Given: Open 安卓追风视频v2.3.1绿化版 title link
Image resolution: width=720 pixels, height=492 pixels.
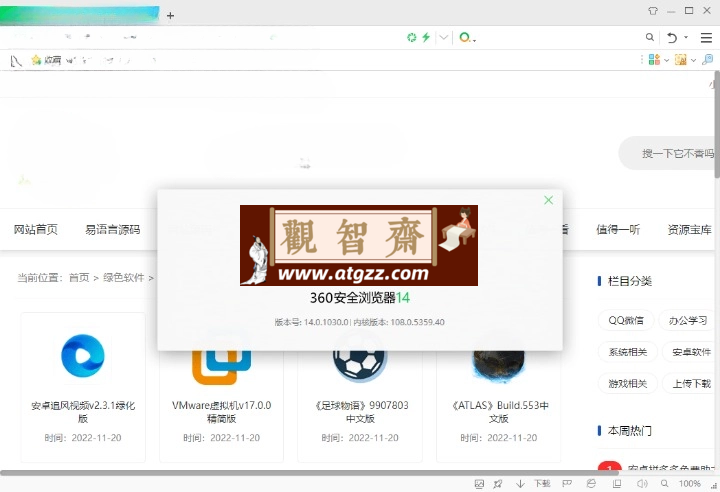Looking at the screenshot, I should (83, 412).
